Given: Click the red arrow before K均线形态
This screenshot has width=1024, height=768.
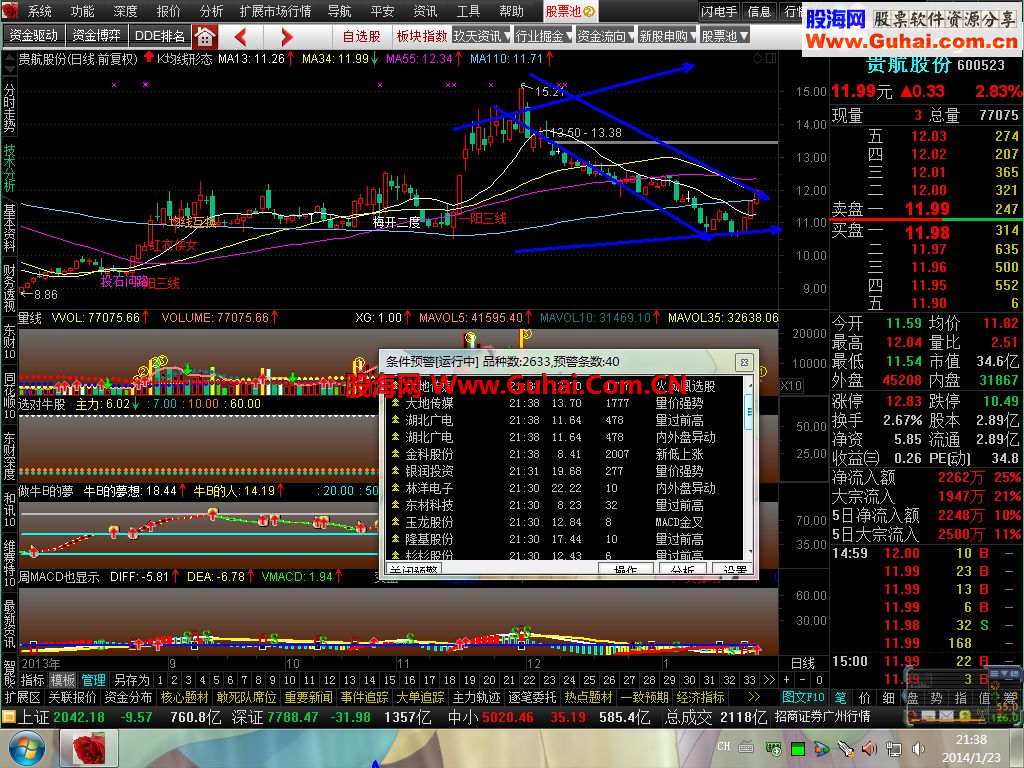Looking at the screenshot, I should [149, 57].
